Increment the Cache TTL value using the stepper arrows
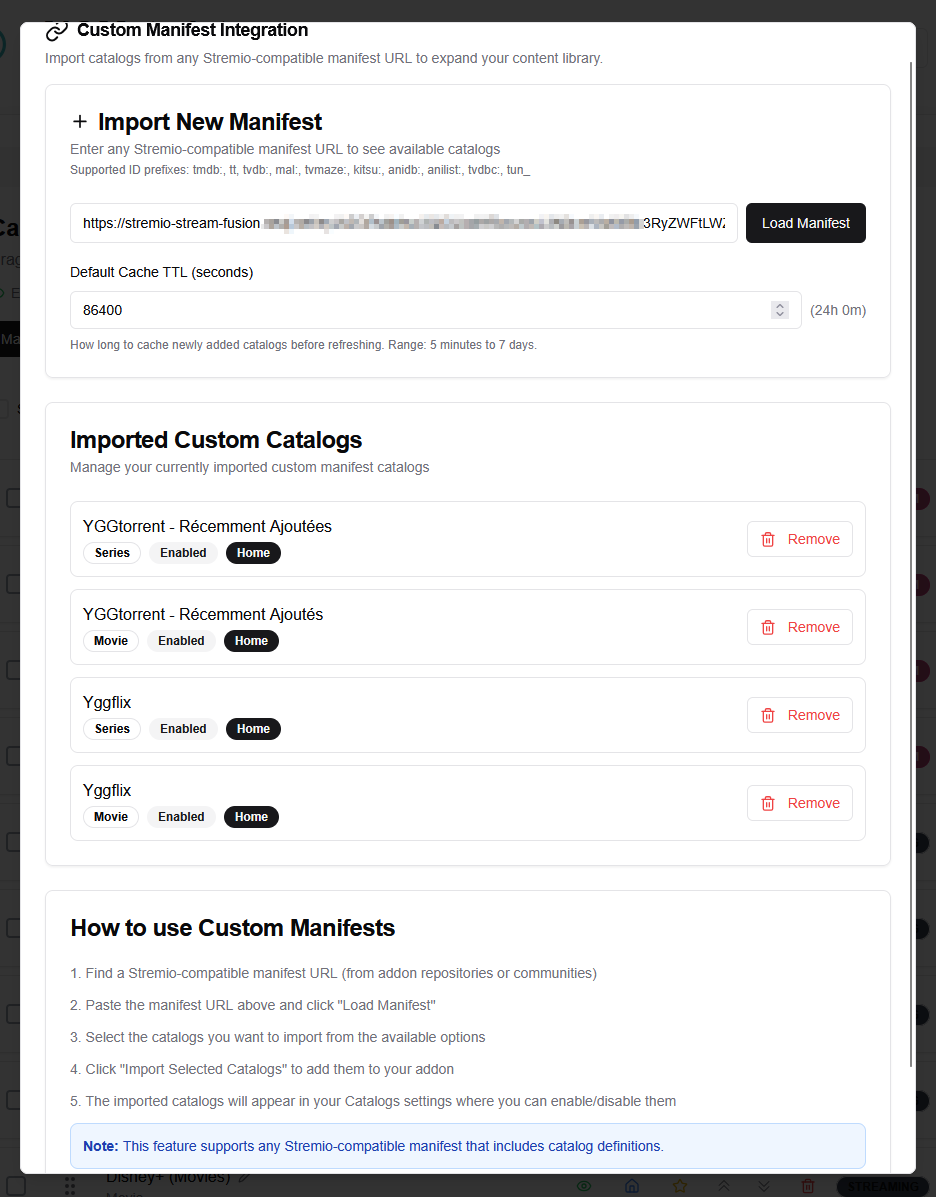936x1197 pixels. coord(780,310)
